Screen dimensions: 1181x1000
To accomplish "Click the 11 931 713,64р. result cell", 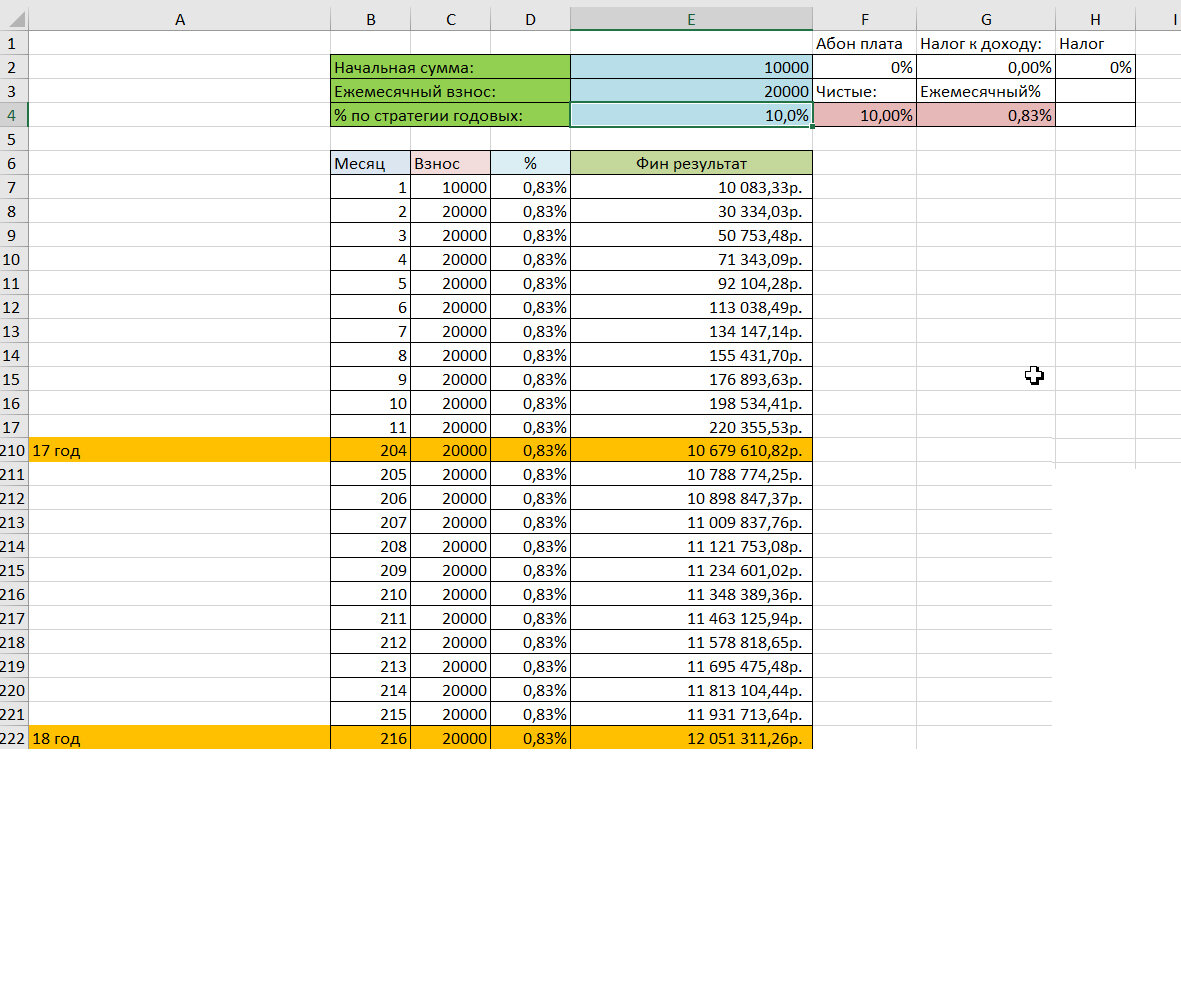I will [x=691, y=714].
